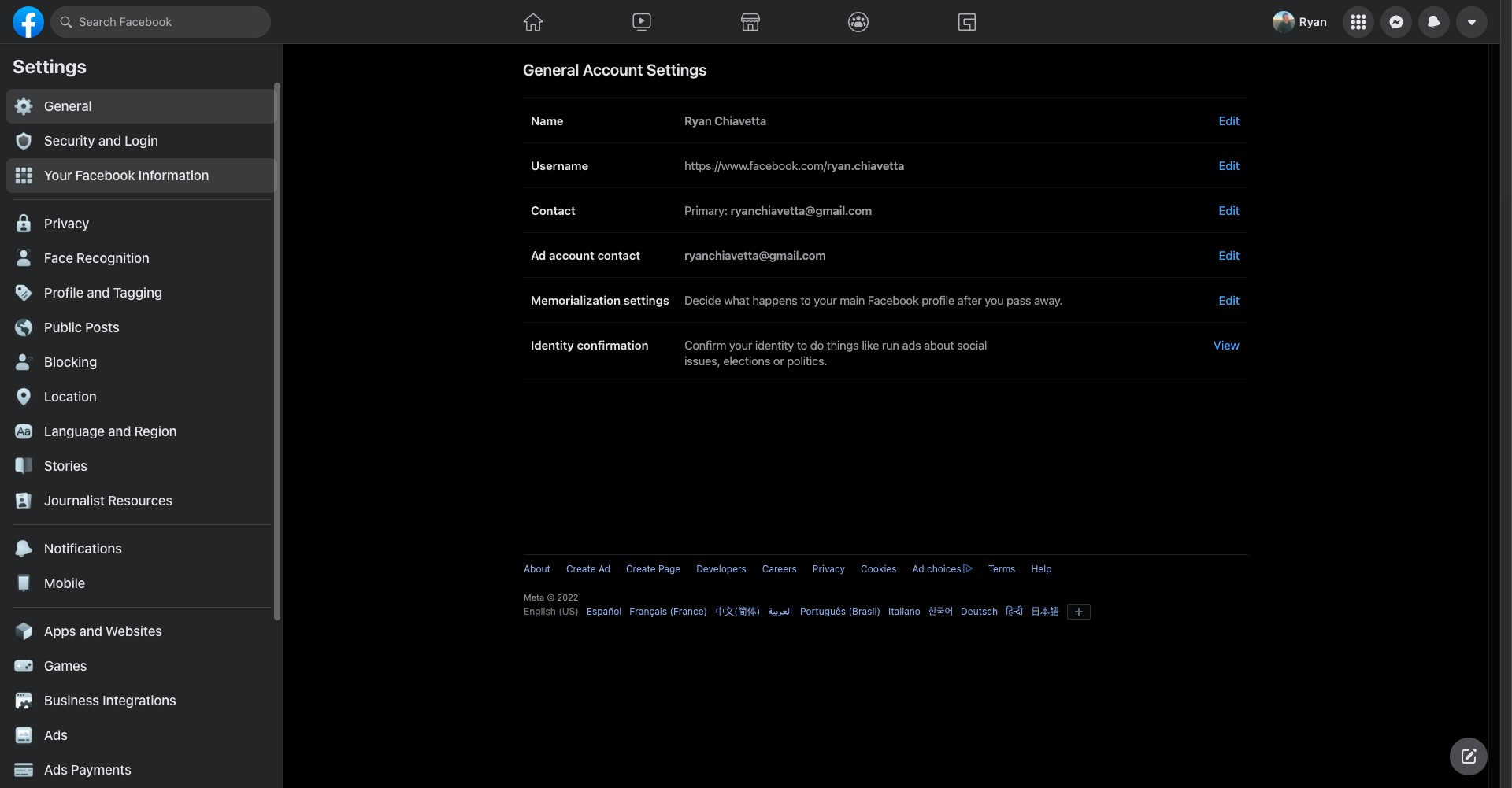Select the General settings gear icon
1512x788 pixels.
point(24,106)
